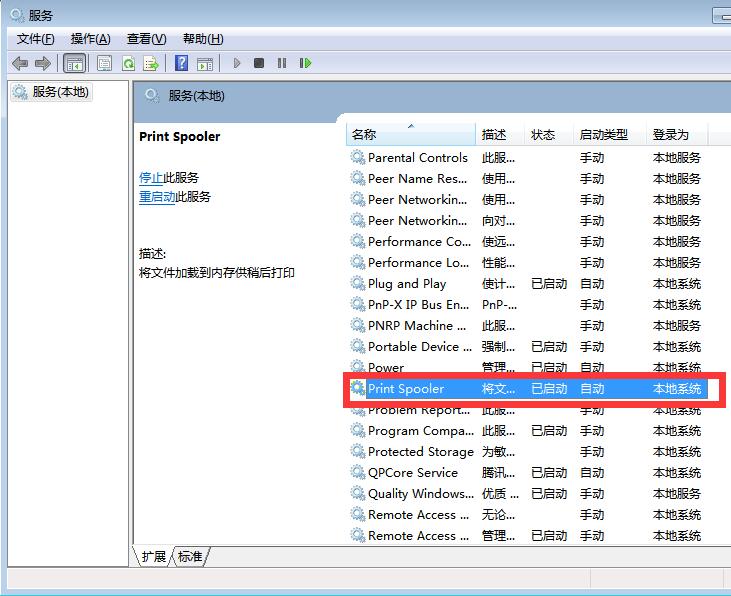Screen dimensions: 731x596
Task: Click the 停止 link to stop service
Action: pyautogui.click(x=150, y=177)
